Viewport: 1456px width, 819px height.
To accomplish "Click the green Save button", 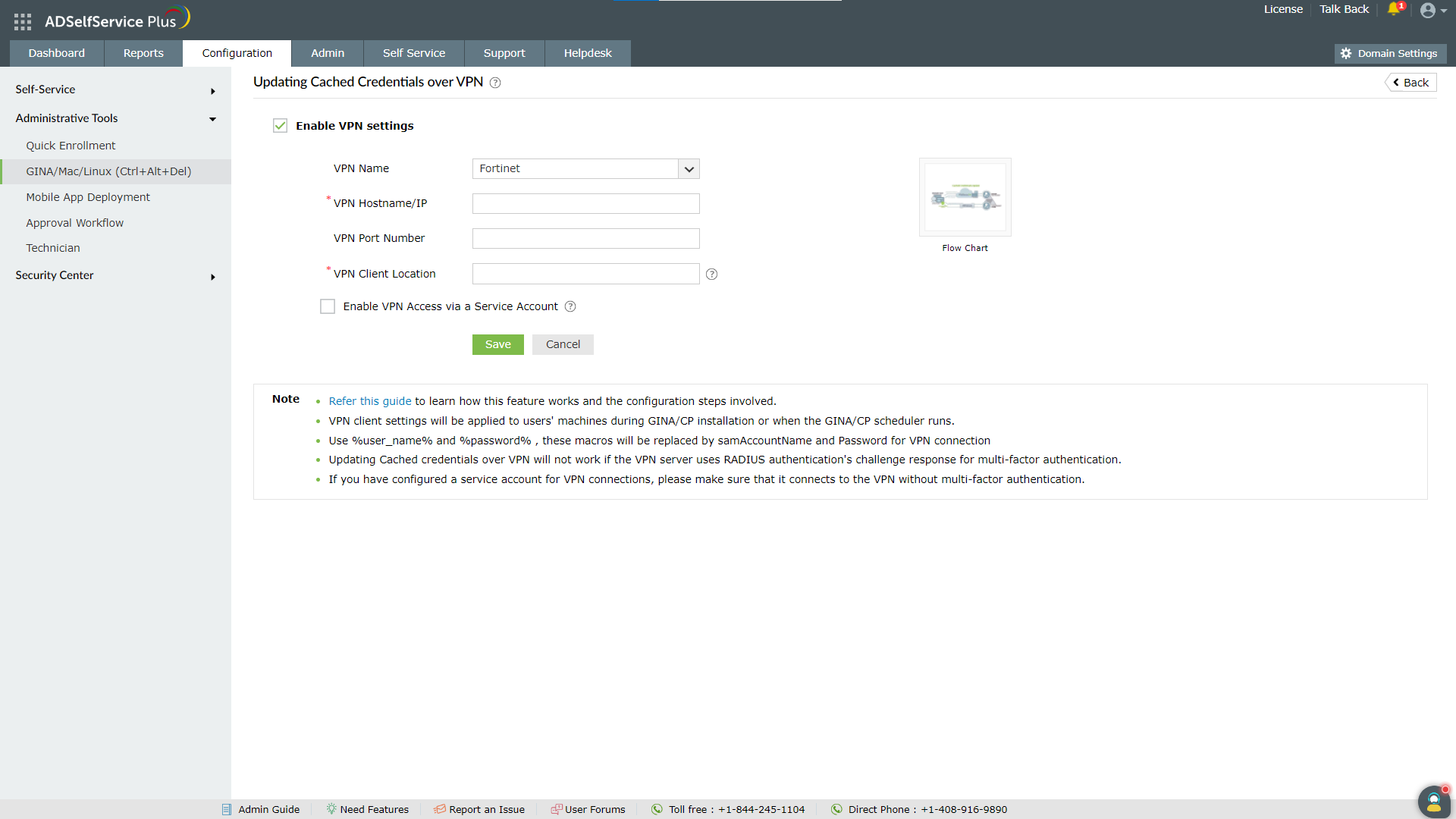I will coord(497,344).
